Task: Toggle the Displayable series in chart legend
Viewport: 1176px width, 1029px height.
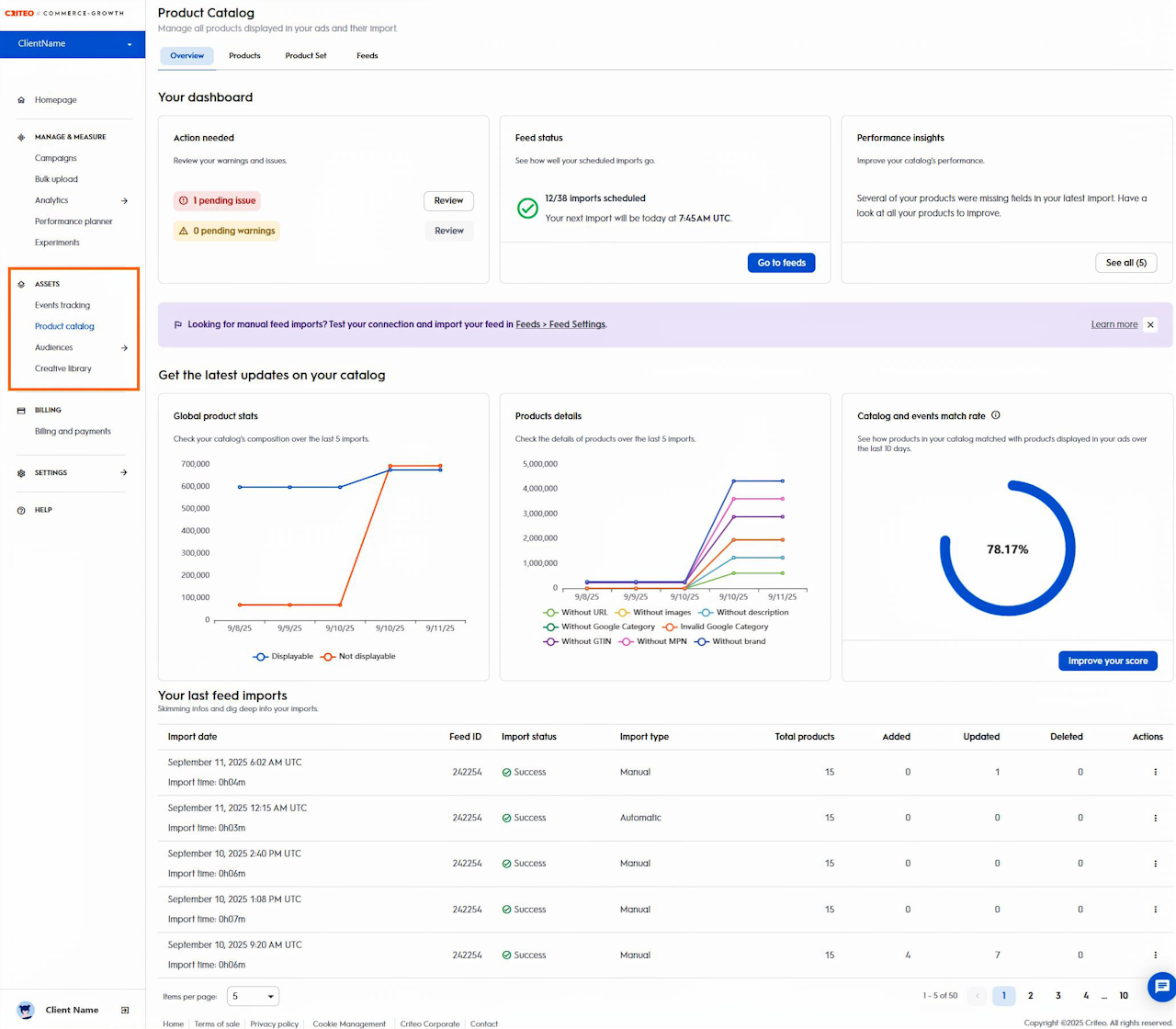Action: [x=283, y=656]
